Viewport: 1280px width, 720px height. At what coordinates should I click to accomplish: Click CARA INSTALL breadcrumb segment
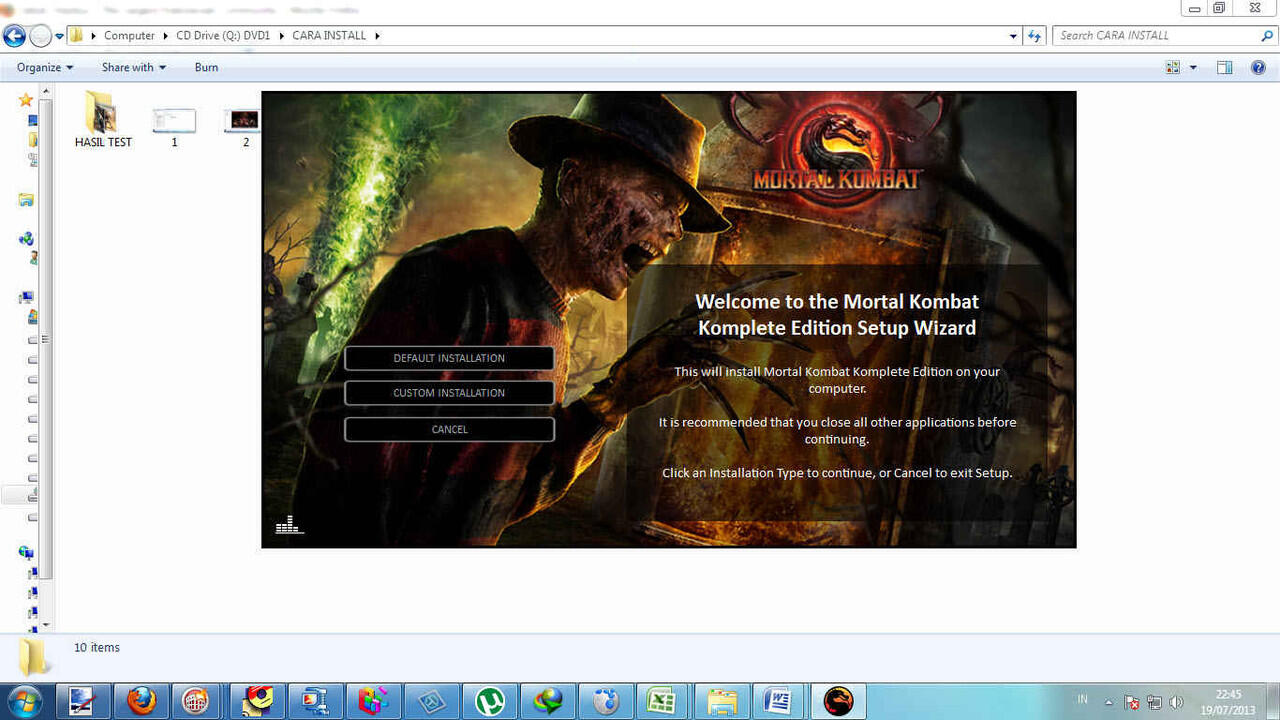(x=330, y=35)
